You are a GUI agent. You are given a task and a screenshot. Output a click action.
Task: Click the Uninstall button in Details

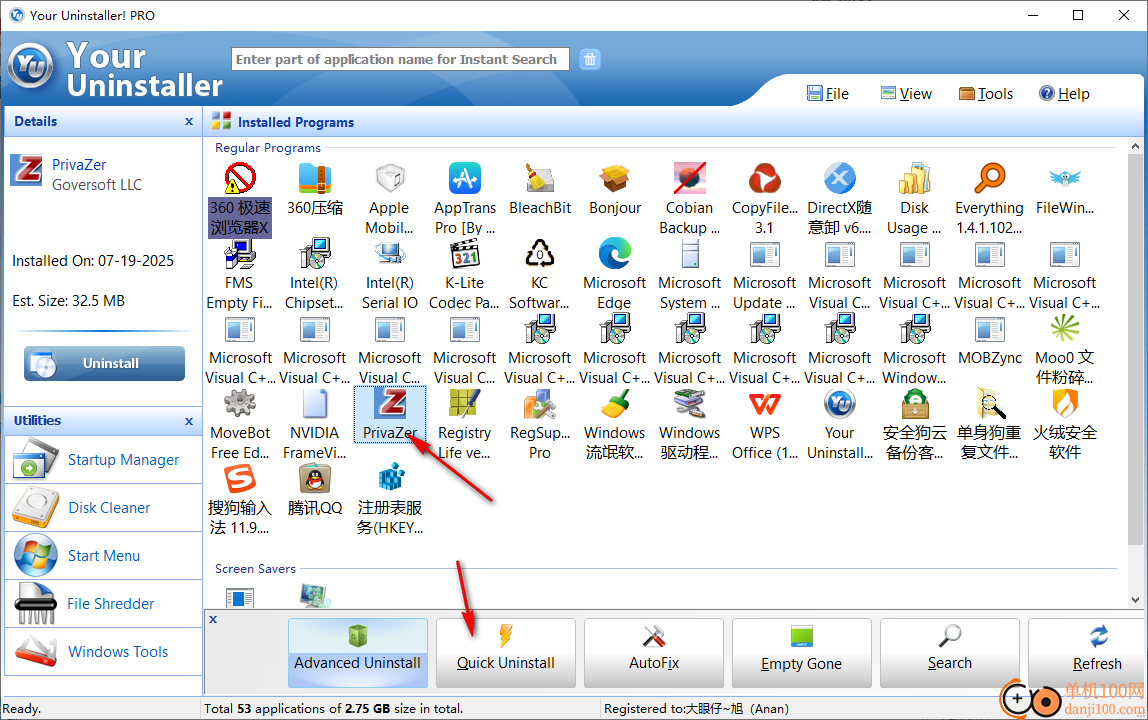[104, 363]
